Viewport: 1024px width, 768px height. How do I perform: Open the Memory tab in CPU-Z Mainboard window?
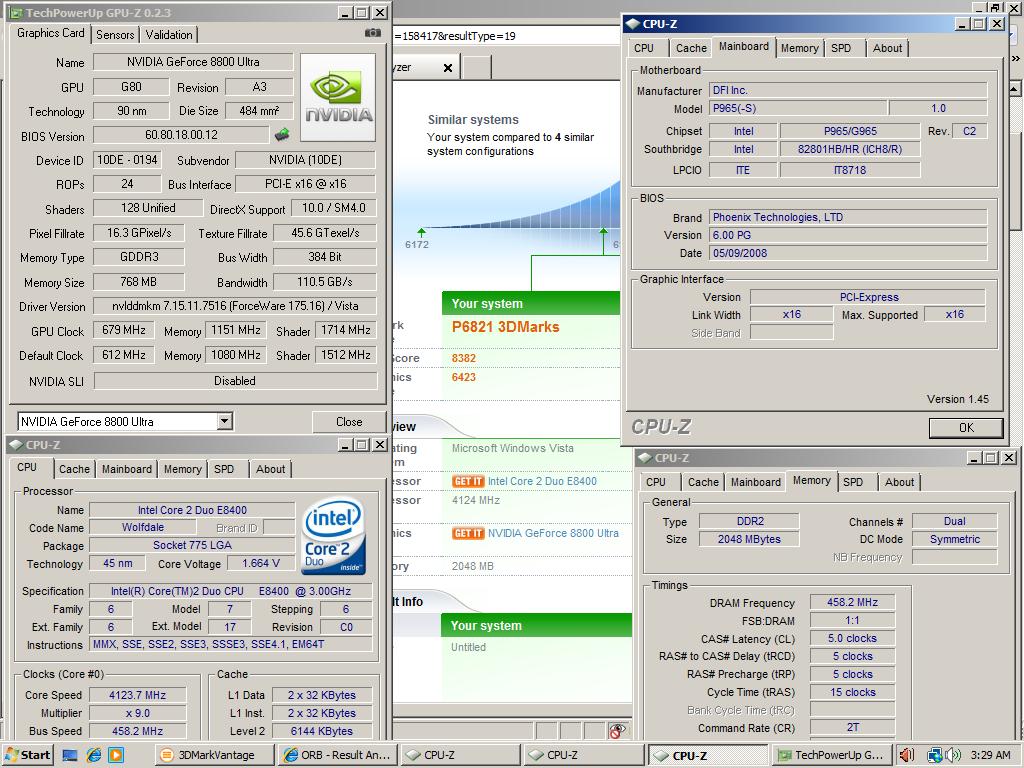click(x=799, y=48)
